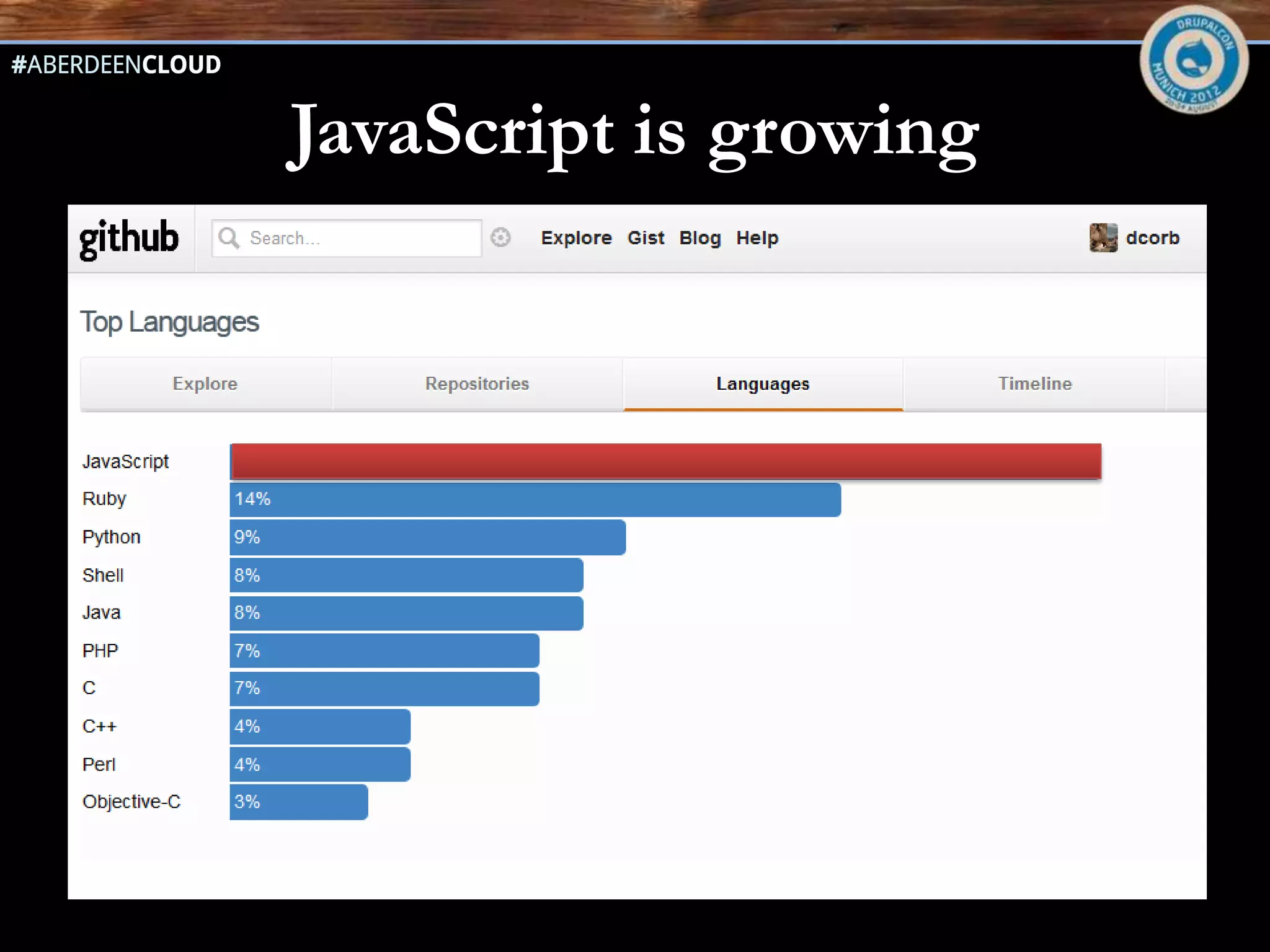Open the Gist navigation link

click(646, 238)
